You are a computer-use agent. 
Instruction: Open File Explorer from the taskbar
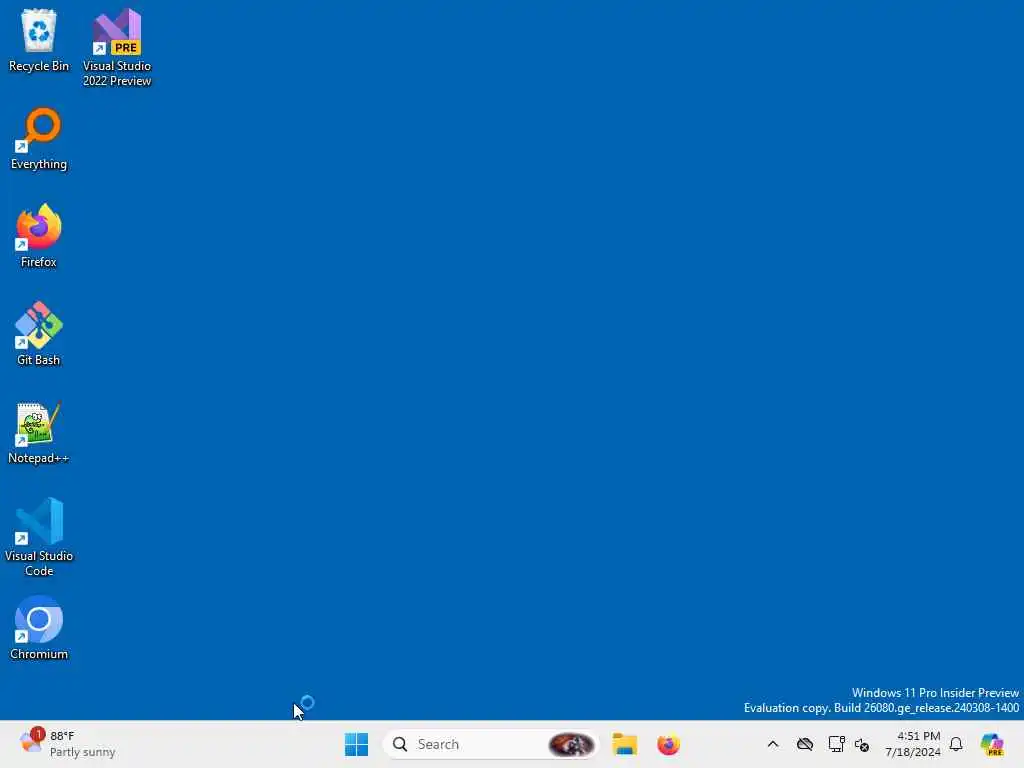pos(625,744)
